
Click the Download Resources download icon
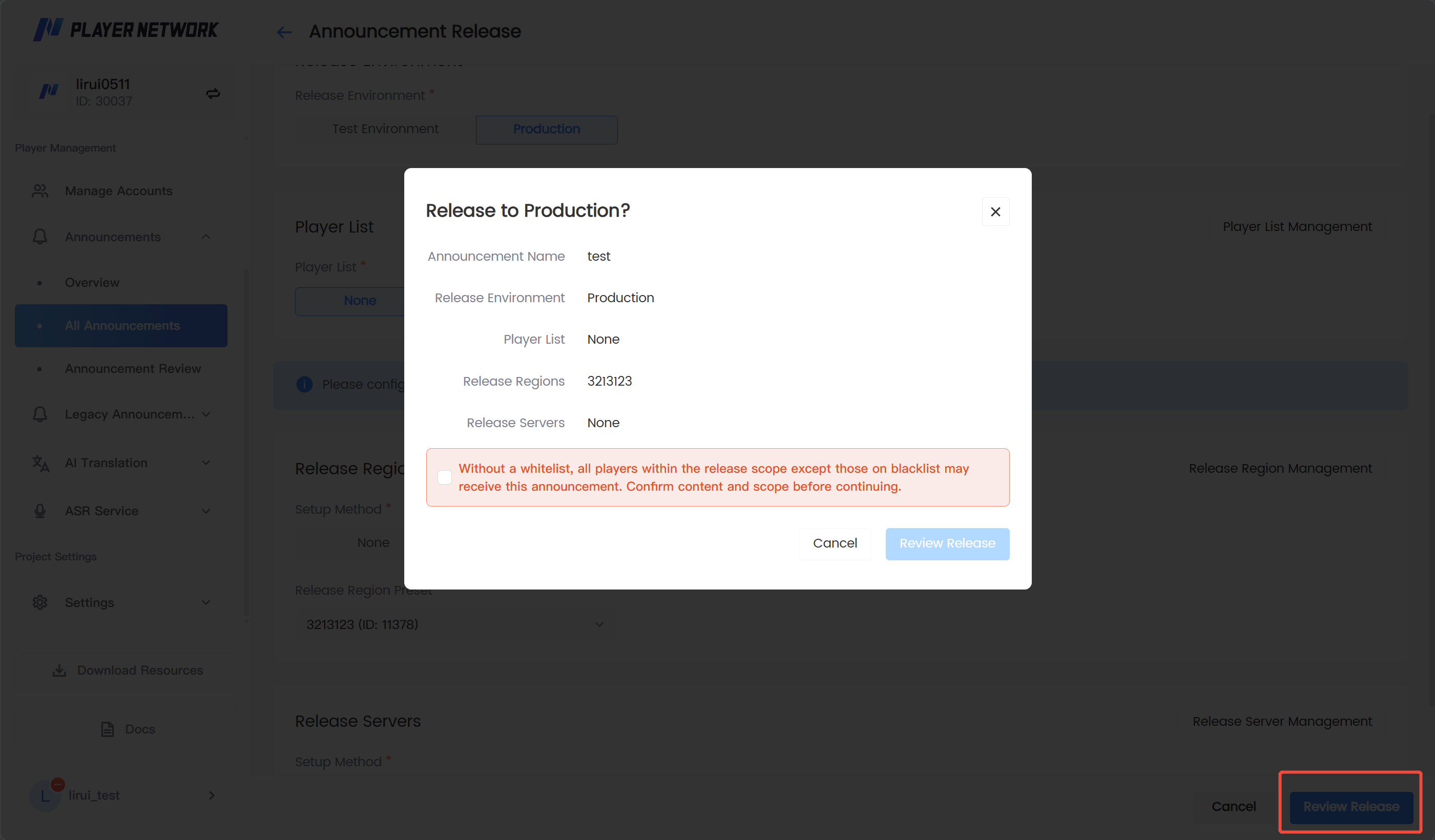59,670
